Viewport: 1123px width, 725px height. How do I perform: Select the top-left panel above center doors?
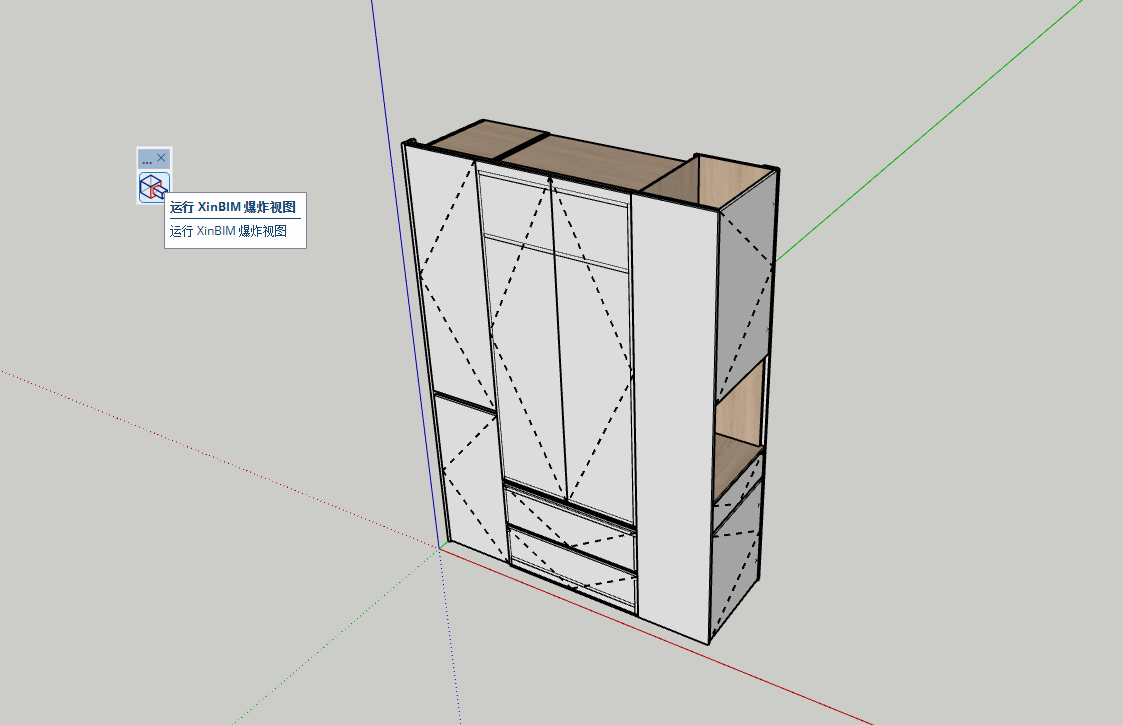(515, 207)
